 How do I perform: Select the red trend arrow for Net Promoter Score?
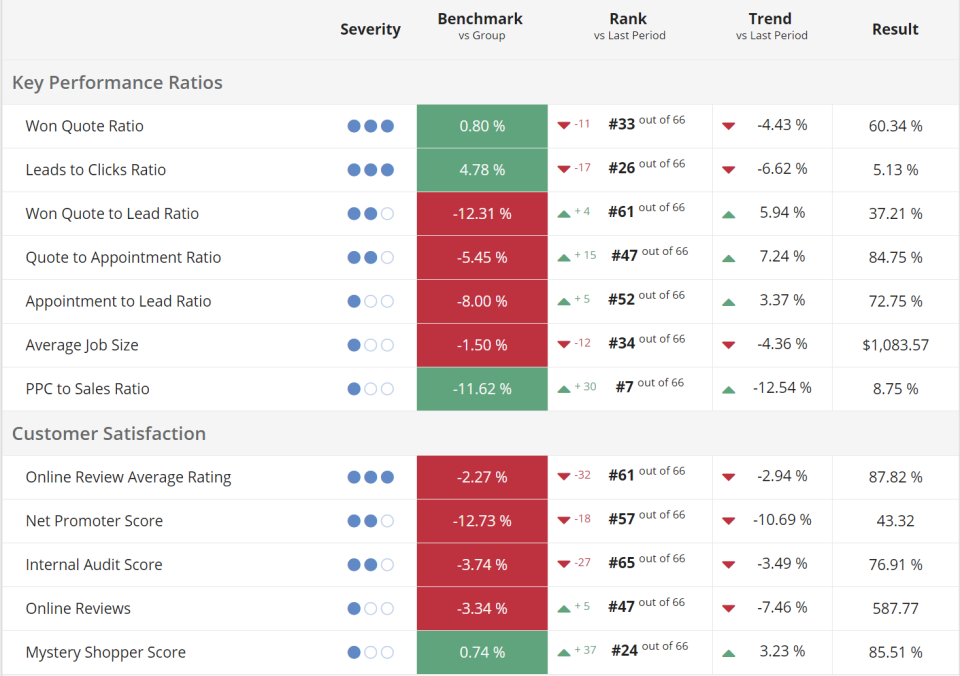pos(728,520)
